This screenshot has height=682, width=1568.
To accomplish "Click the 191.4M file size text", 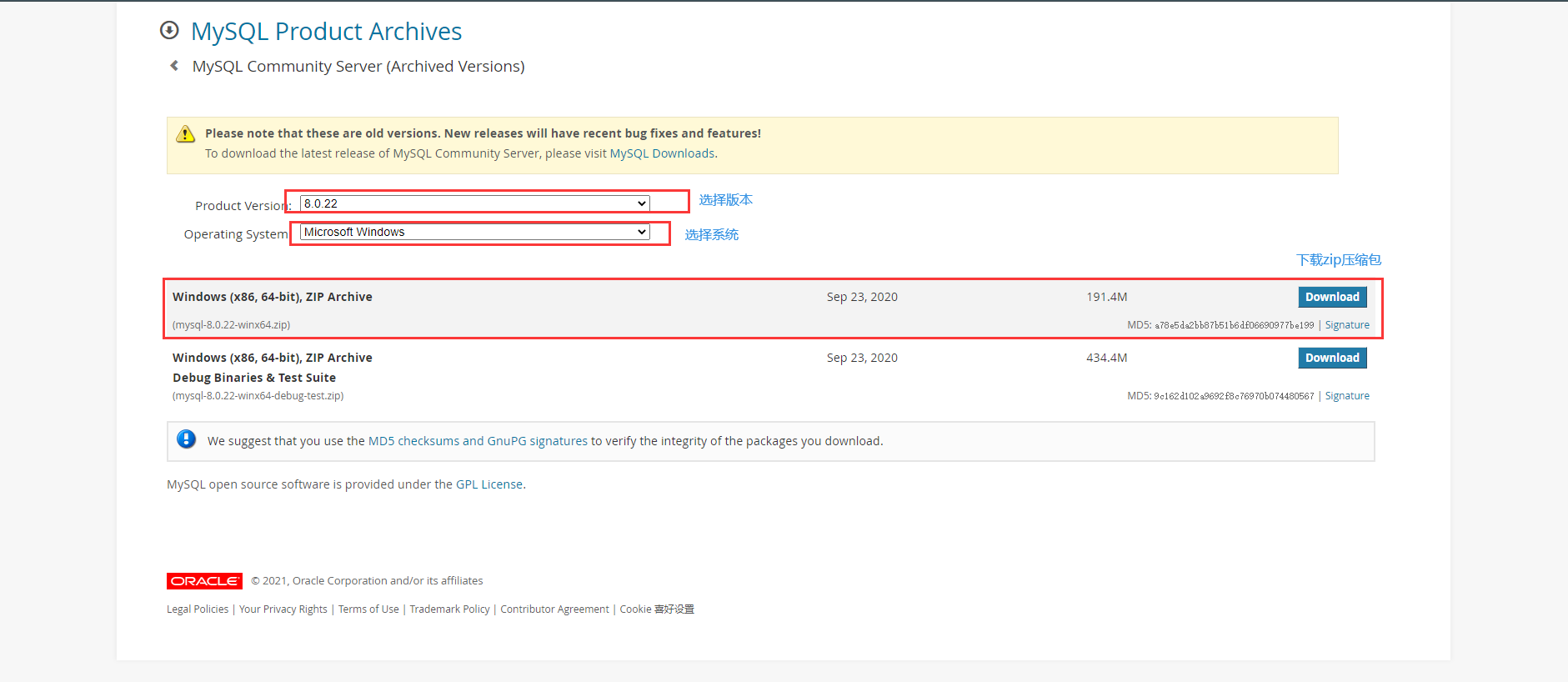I will click(1106, 297).
